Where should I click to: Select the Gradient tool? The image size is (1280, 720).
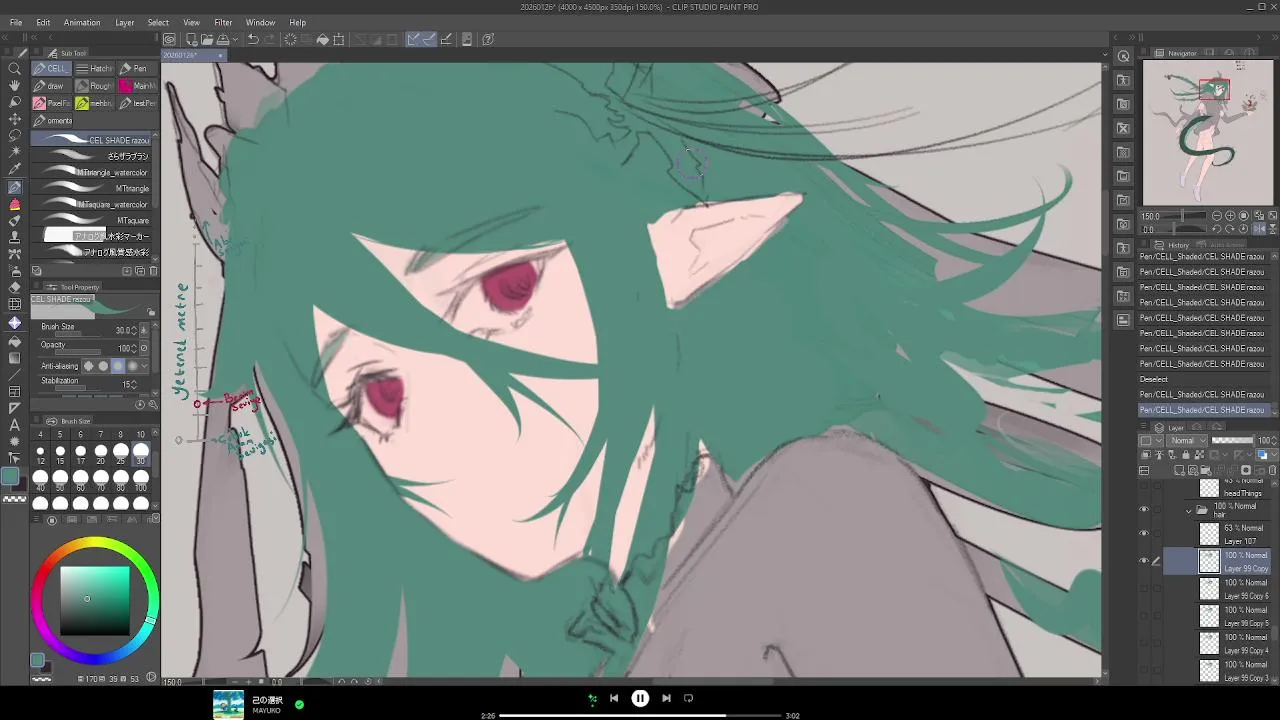coord(15,357)
